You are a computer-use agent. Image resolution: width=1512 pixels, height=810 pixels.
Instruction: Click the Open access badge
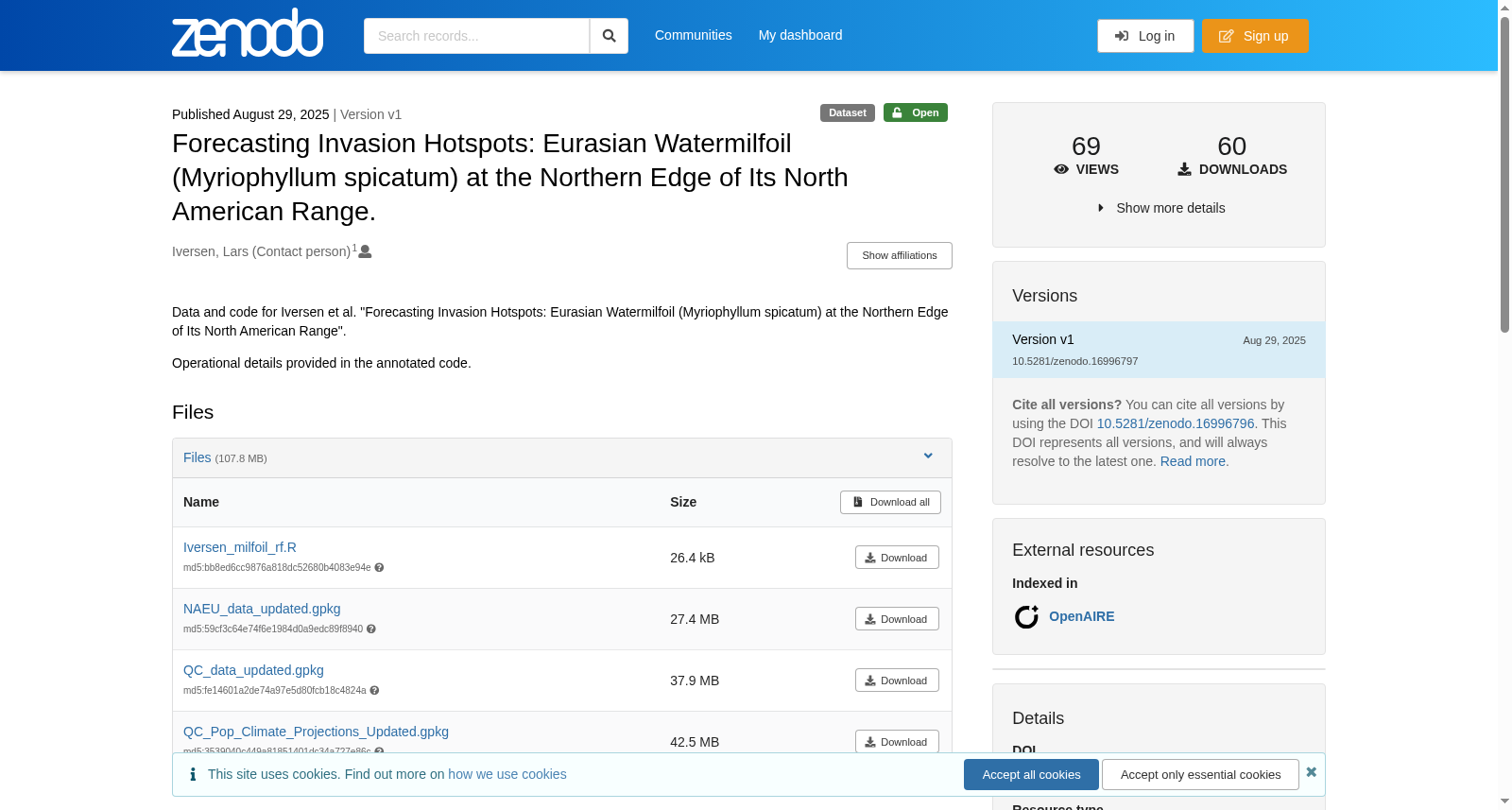pyautogui.click(x=916, y=112)
